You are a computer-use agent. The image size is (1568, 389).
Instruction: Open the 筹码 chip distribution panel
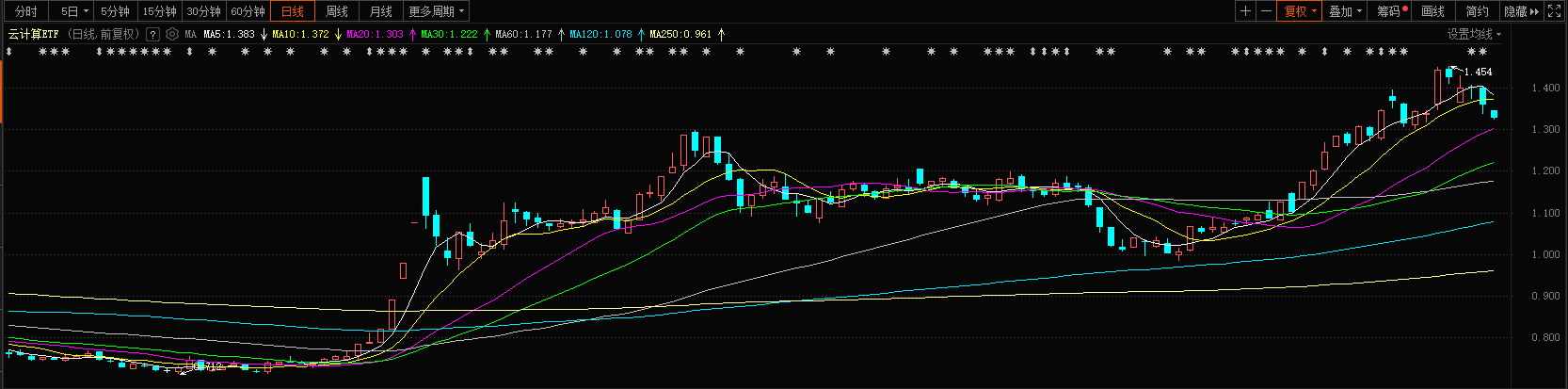1390,11
